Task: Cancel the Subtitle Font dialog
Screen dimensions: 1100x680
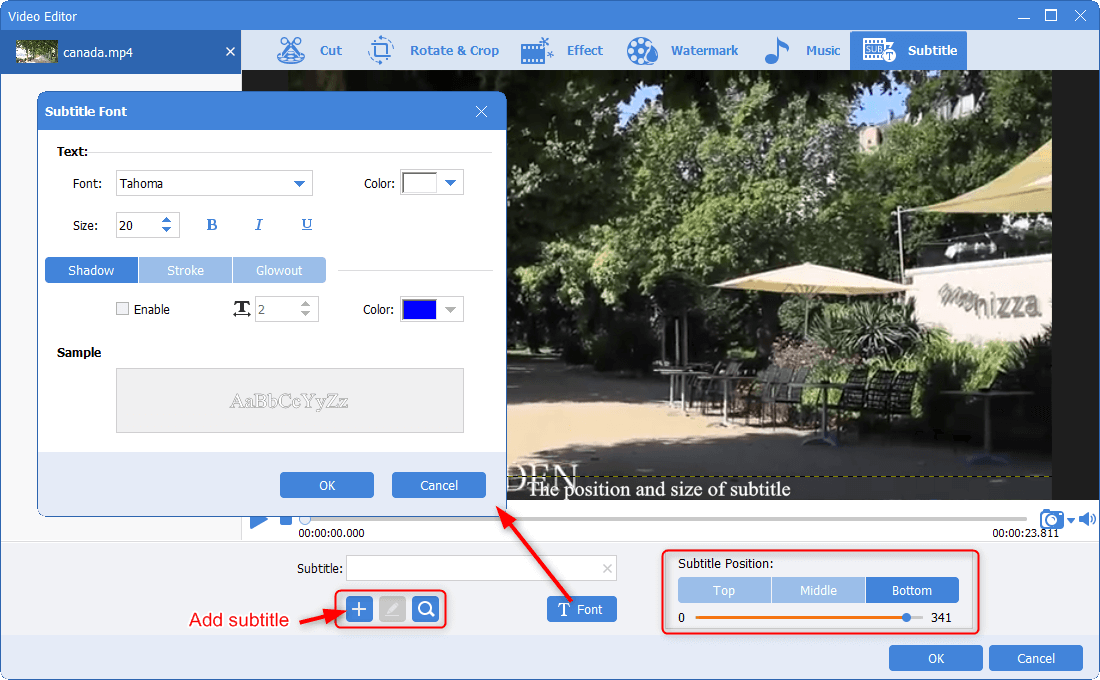Action: (438, 485)
